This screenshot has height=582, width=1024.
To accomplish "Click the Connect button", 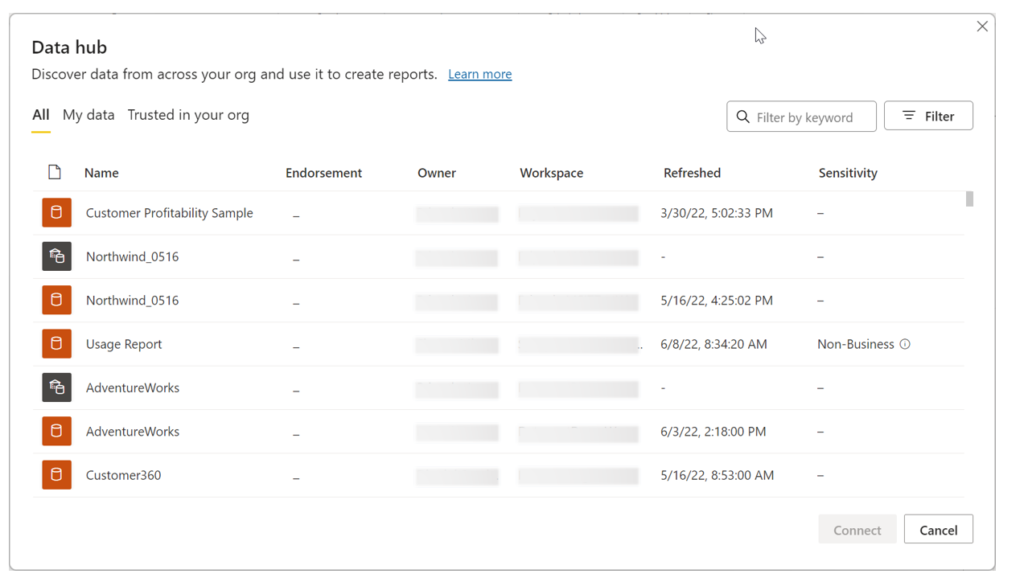I will [x=857, y=530].
